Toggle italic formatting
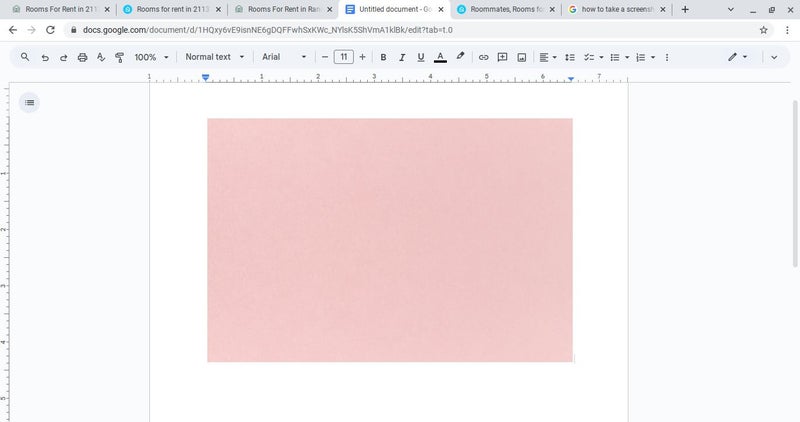This screenshot has height=422, width=800. tap(402, 57)
